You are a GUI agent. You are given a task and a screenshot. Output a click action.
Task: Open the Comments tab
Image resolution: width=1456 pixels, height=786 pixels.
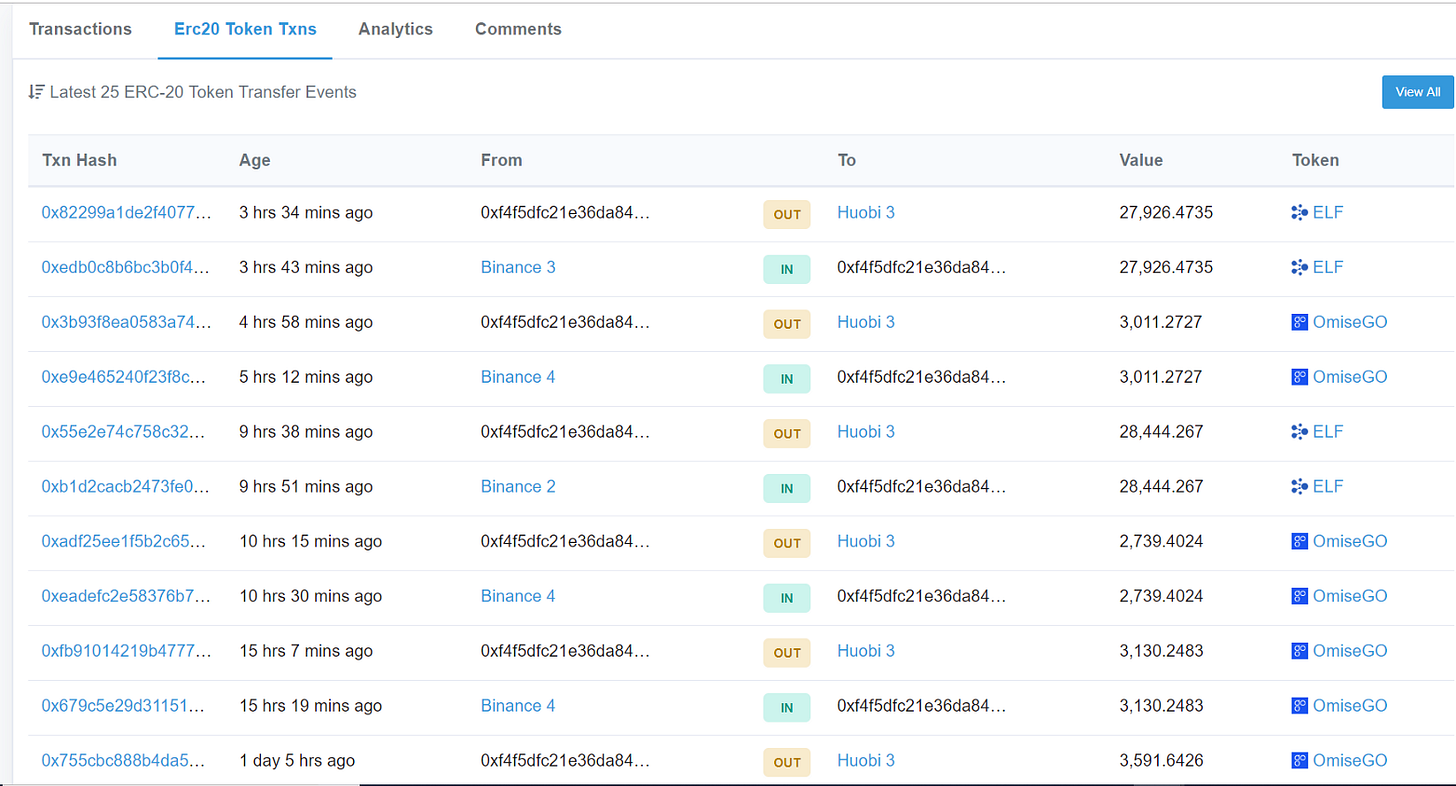[518, 29]
